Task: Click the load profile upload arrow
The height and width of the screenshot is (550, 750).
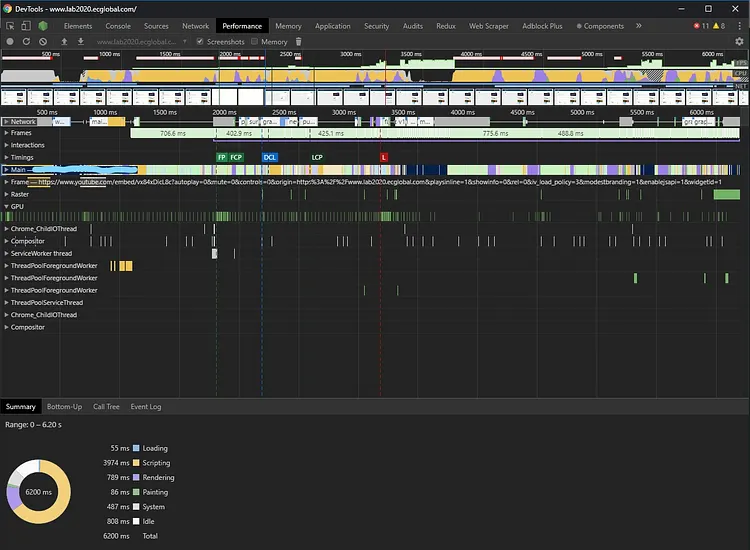Action: click(64, 42)
